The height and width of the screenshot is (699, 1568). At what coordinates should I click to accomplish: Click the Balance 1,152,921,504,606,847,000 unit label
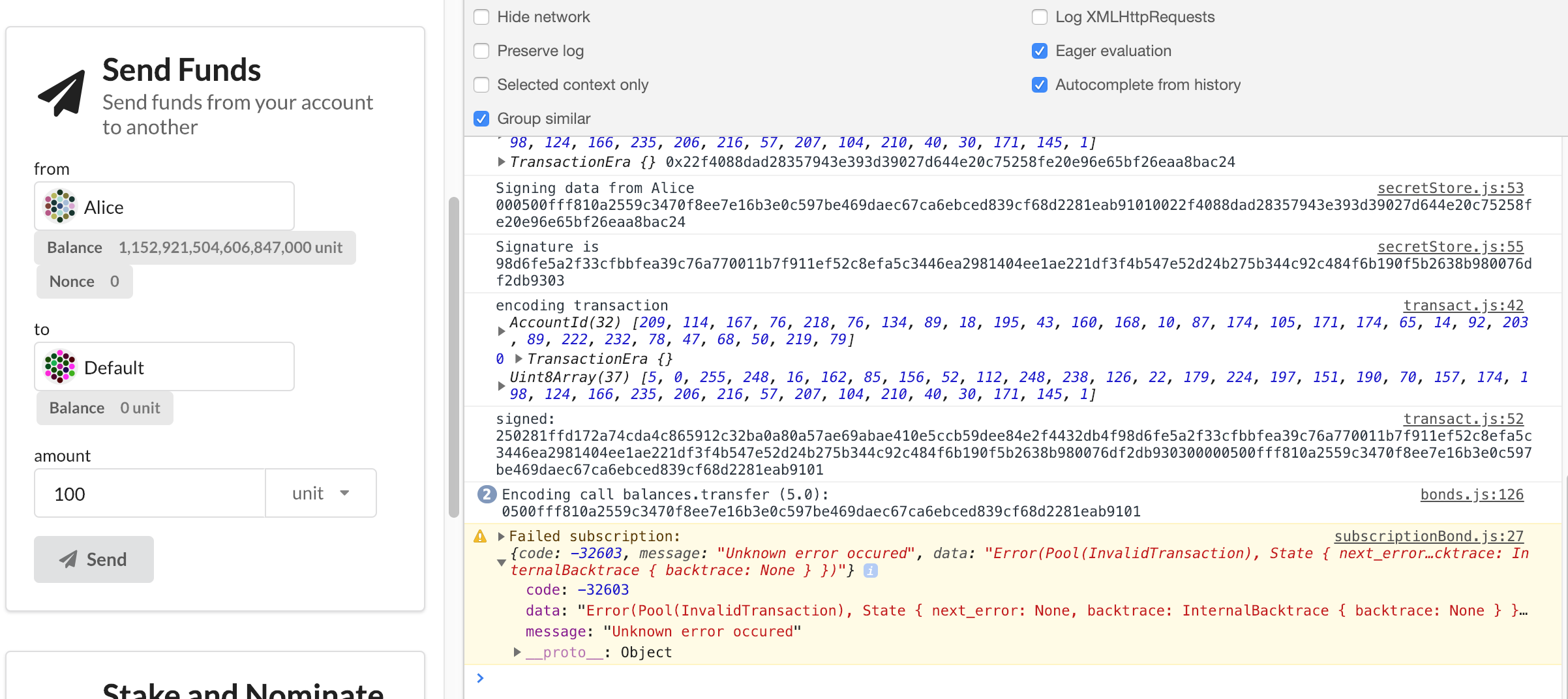point(194,248)
